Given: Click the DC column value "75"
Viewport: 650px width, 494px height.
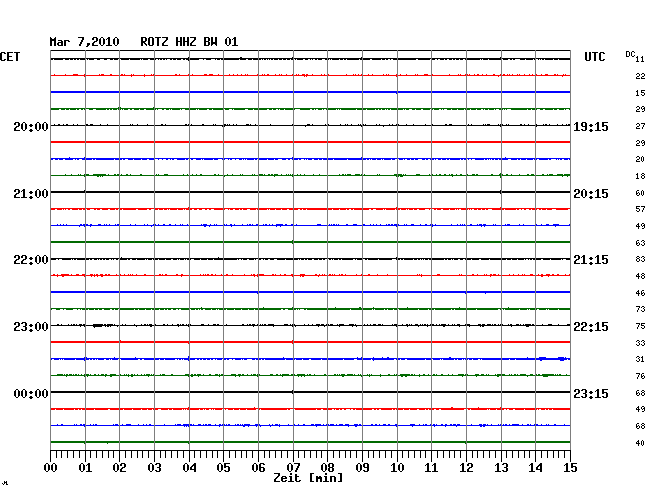Looking at the screenshot, I should tap(640, 326).
